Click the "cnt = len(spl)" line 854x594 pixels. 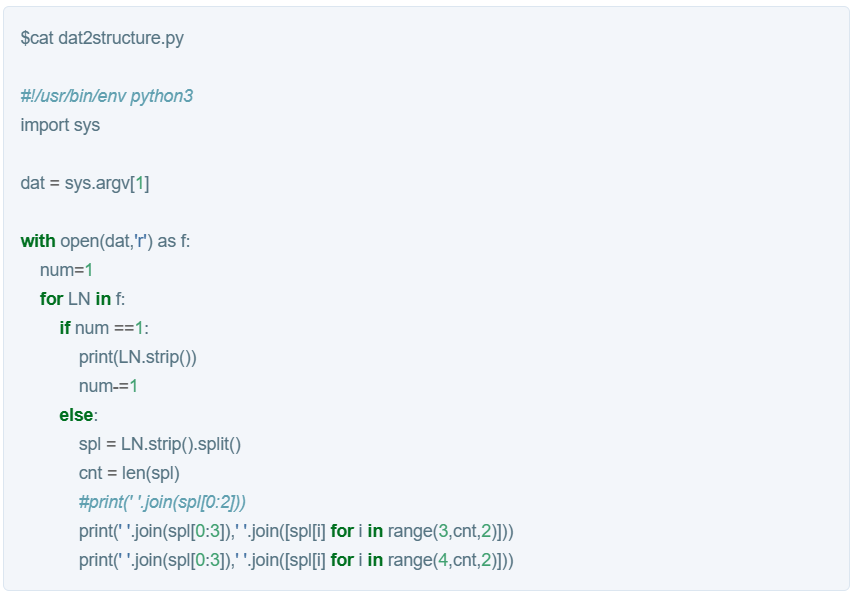(129, 473)
